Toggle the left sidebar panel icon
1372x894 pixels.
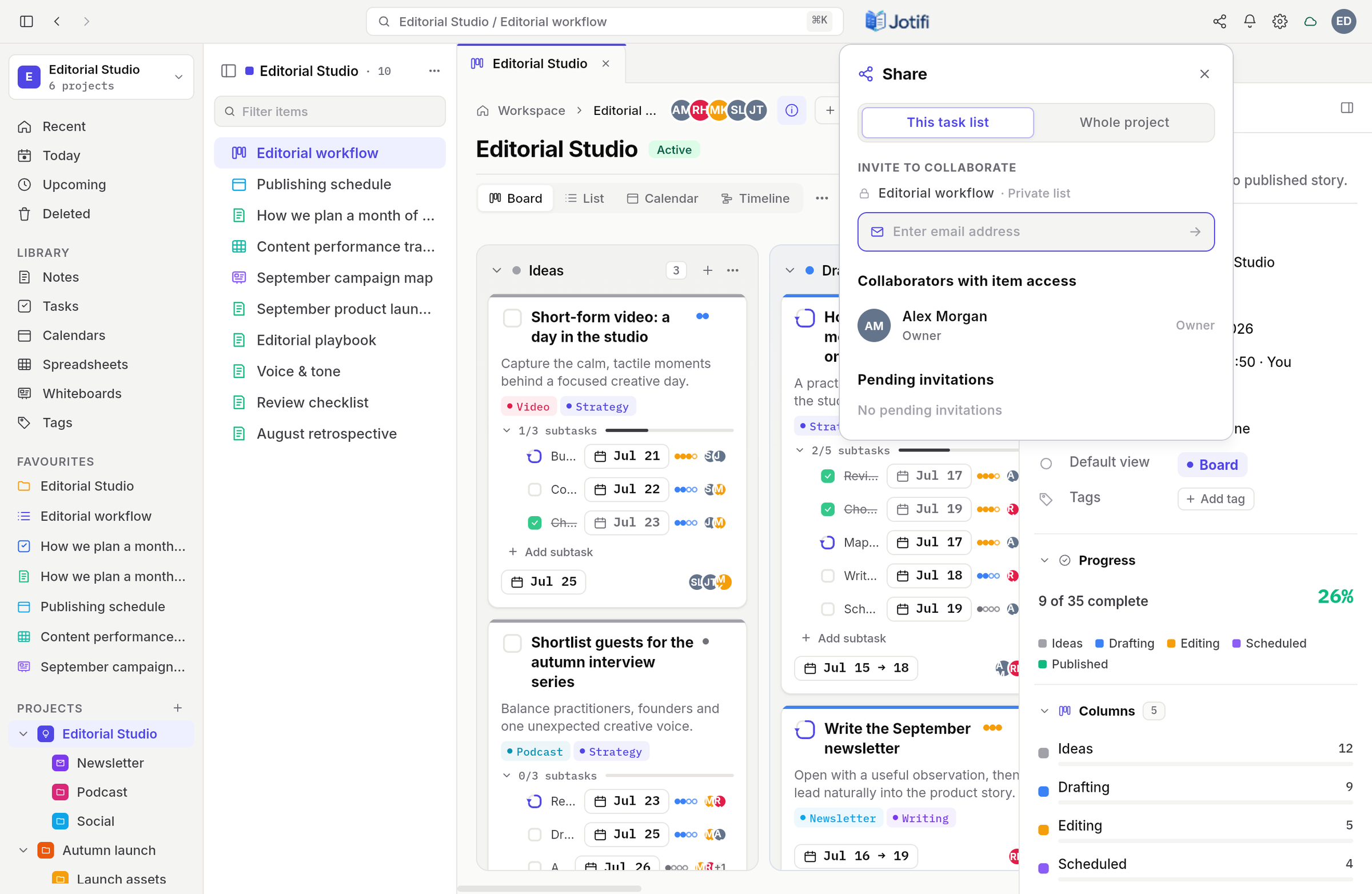click(26, 21)
